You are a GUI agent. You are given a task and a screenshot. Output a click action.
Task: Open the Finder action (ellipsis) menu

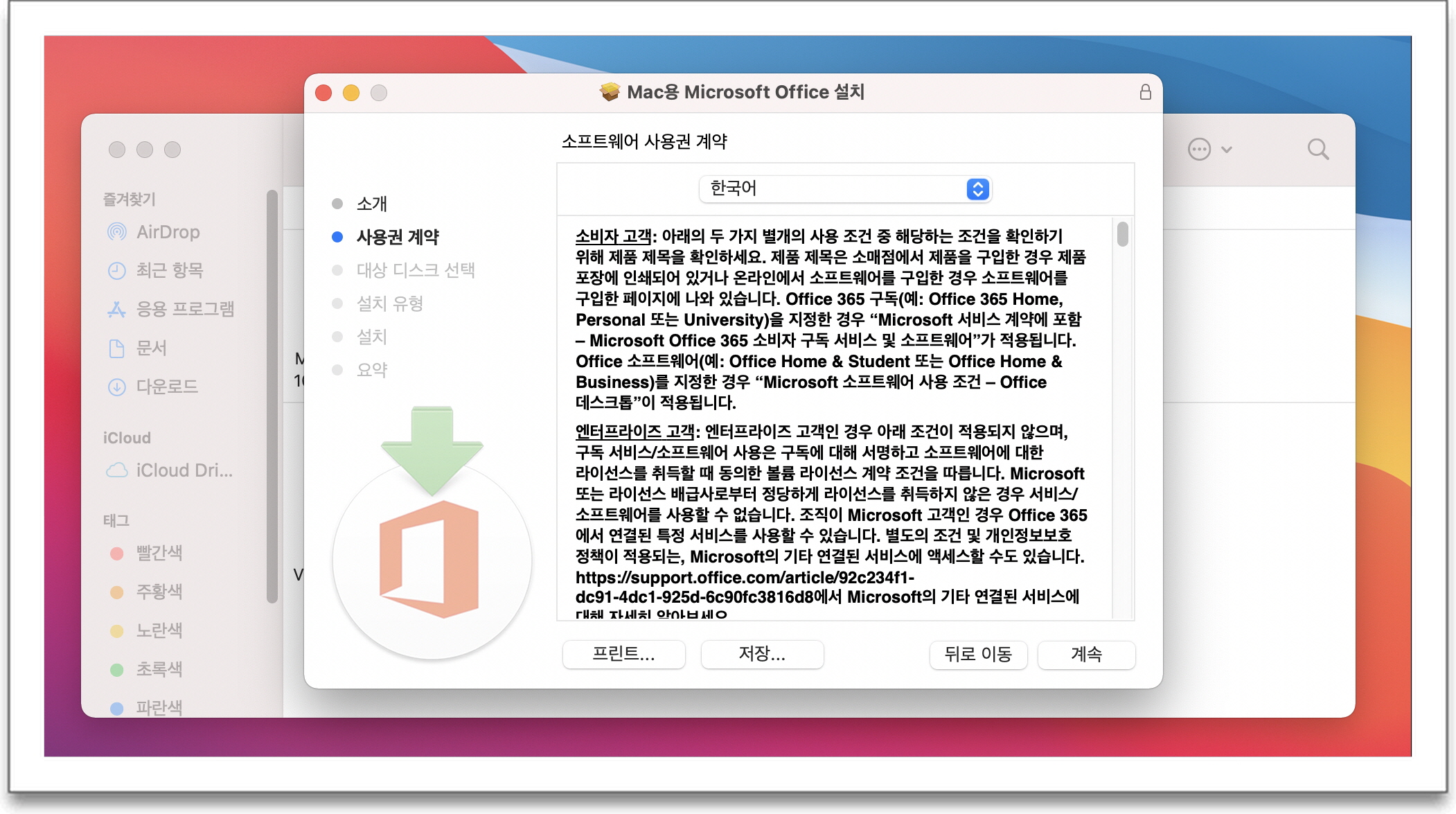[x=1209, y=150]
